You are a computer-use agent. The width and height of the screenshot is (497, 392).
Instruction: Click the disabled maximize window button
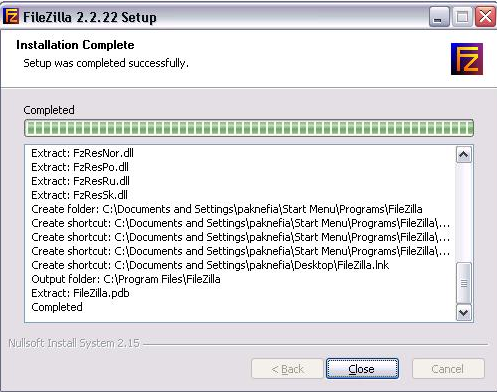point(462,17)
